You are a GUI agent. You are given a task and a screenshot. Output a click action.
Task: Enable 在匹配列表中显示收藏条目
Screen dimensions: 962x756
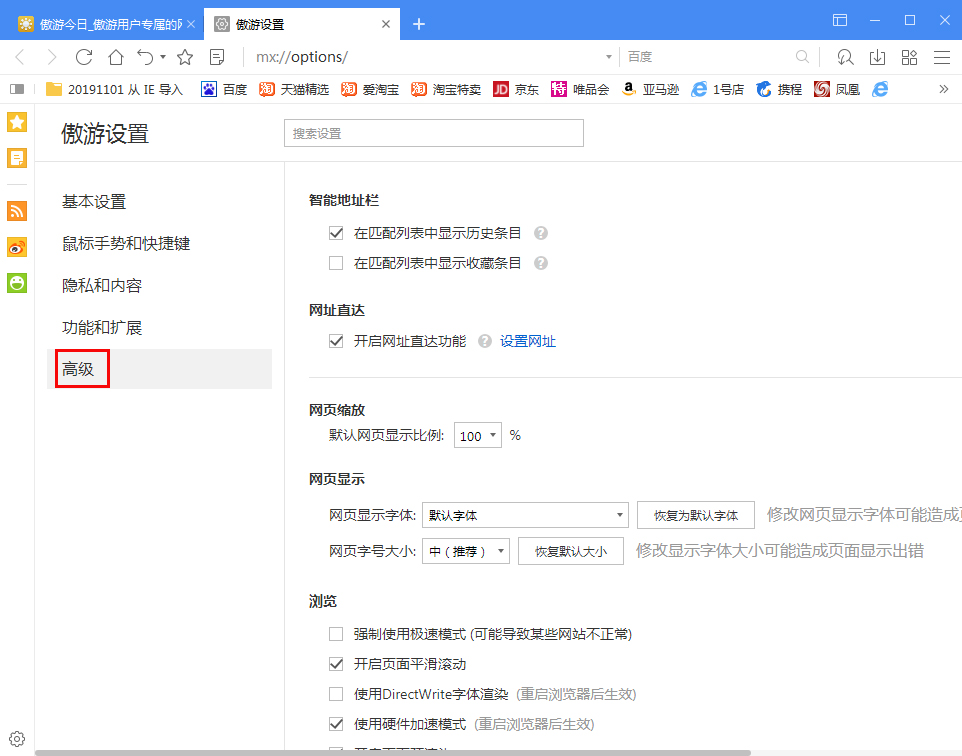(336, 263)
